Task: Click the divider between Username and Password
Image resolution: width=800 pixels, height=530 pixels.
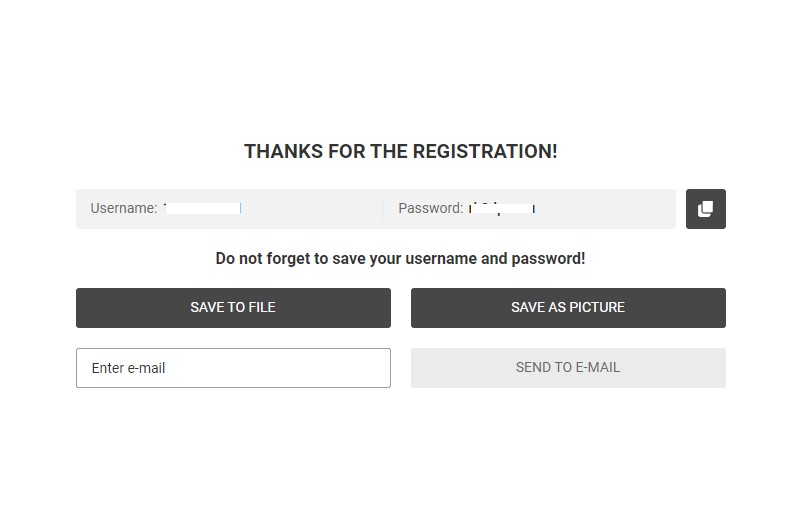Action: coord(382,209)
